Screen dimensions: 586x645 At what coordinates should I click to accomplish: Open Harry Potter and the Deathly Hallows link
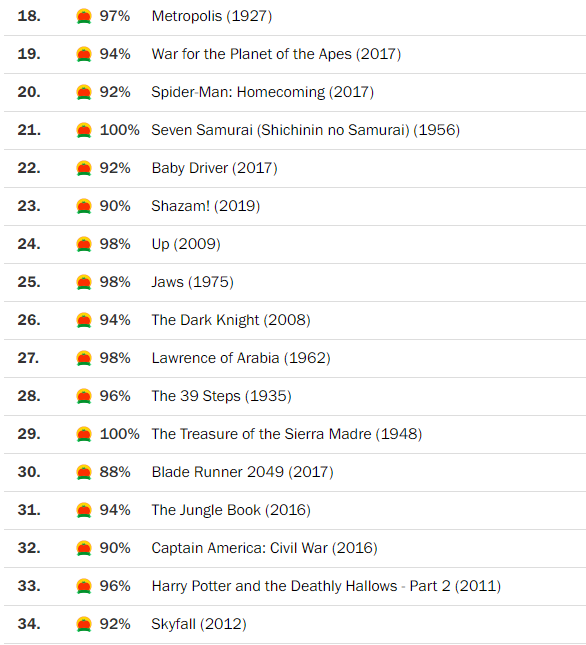(327, 586)
